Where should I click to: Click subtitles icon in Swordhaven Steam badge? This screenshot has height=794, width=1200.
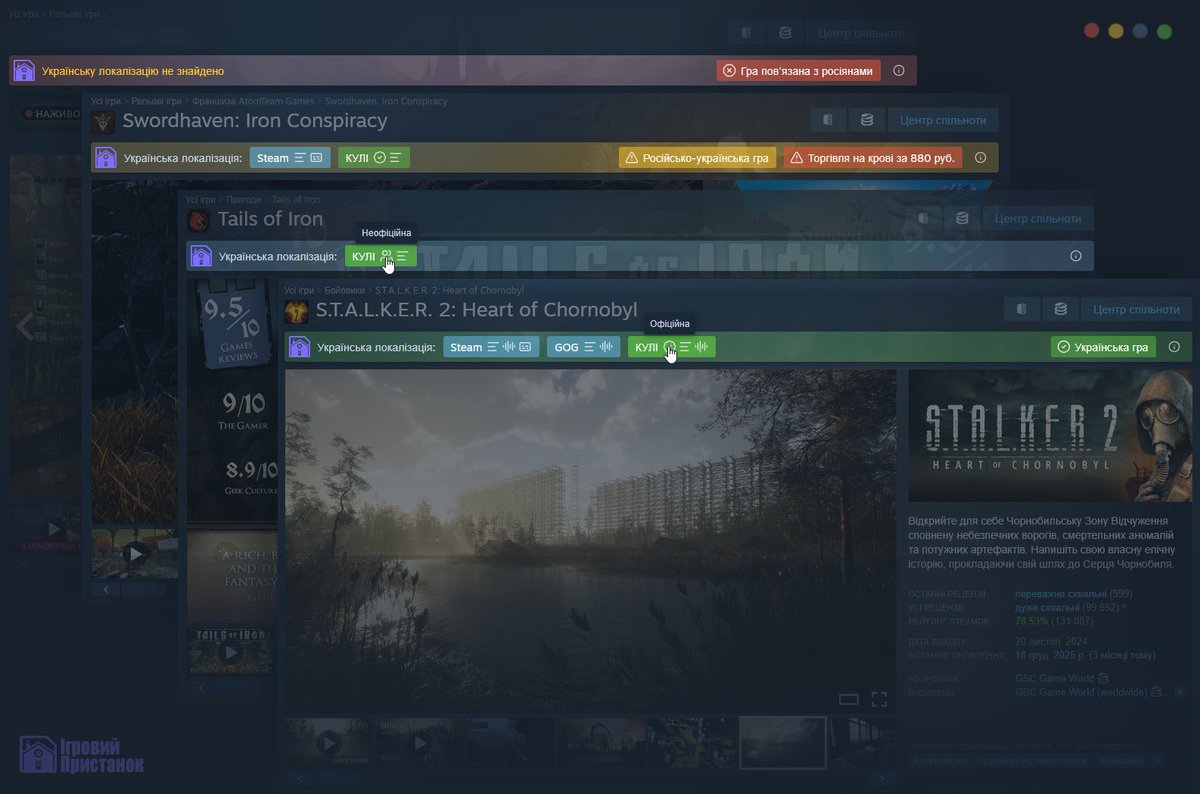tap(317, 158)
